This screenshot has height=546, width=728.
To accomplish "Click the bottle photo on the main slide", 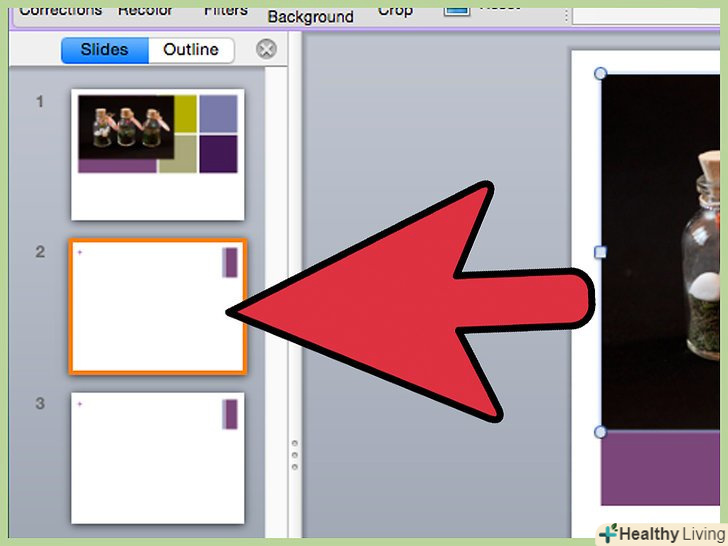I will pos(661,252).
